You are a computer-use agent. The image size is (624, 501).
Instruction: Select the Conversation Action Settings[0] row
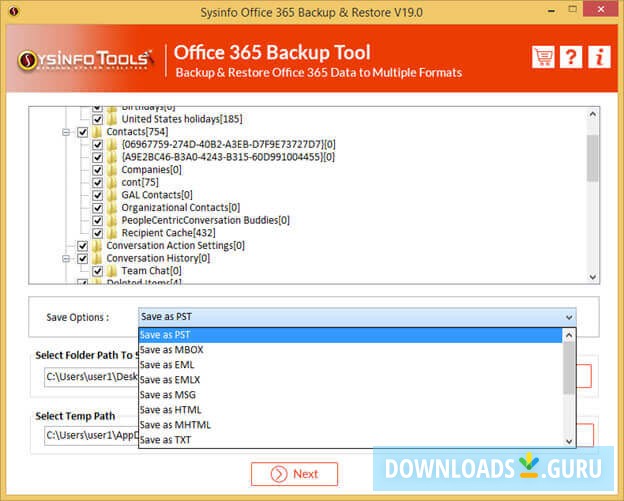[x=176, y=246]
